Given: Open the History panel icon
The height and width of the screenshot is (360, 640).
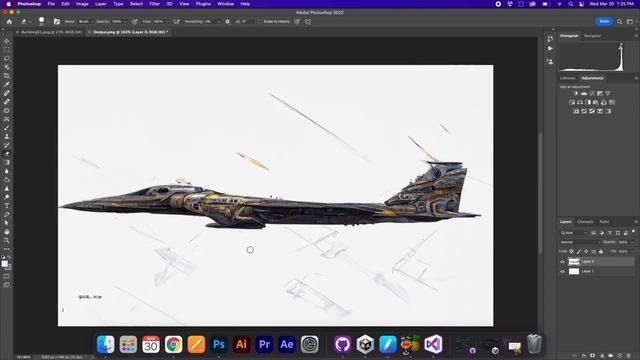Looking at the screenshot, I should (550, 38).
